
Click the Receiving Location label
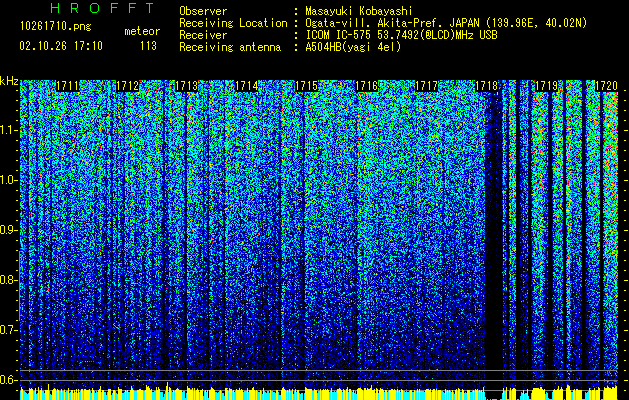pyautogui.click(x=233, y=23)
